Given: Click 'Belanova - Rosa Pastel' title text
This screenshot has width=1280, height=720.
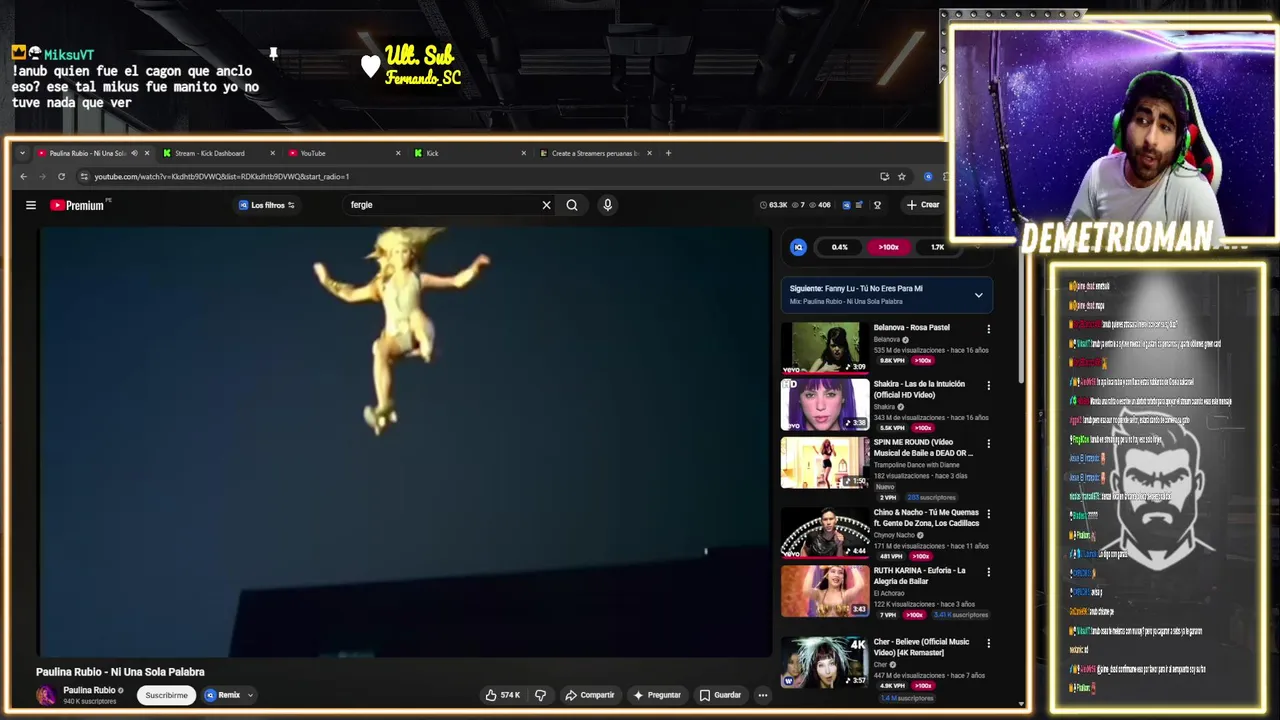Looking at the screenshot, I should tap(911, 327).
